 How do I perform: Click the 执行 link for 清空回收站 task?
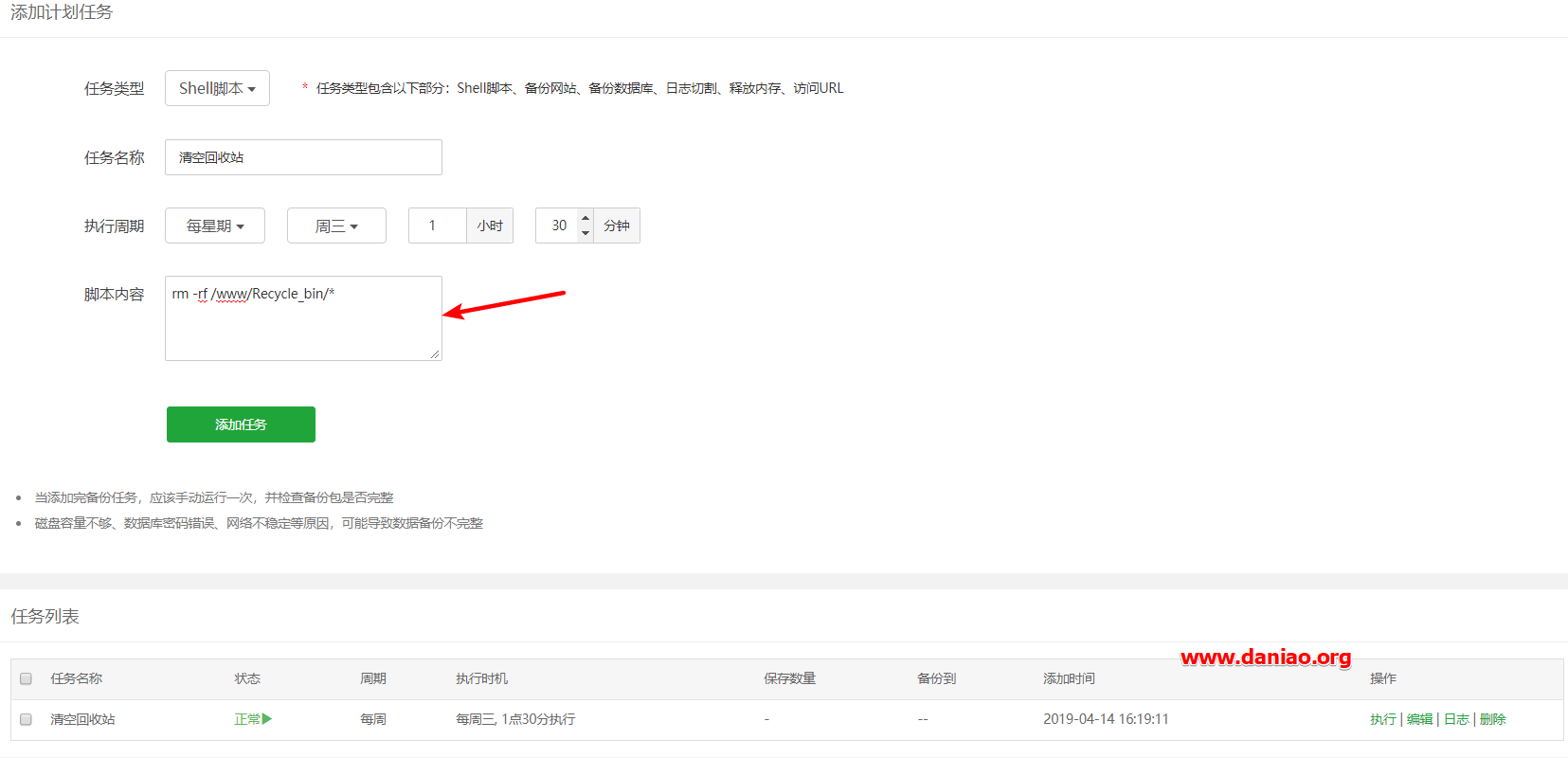(1382, 719)
